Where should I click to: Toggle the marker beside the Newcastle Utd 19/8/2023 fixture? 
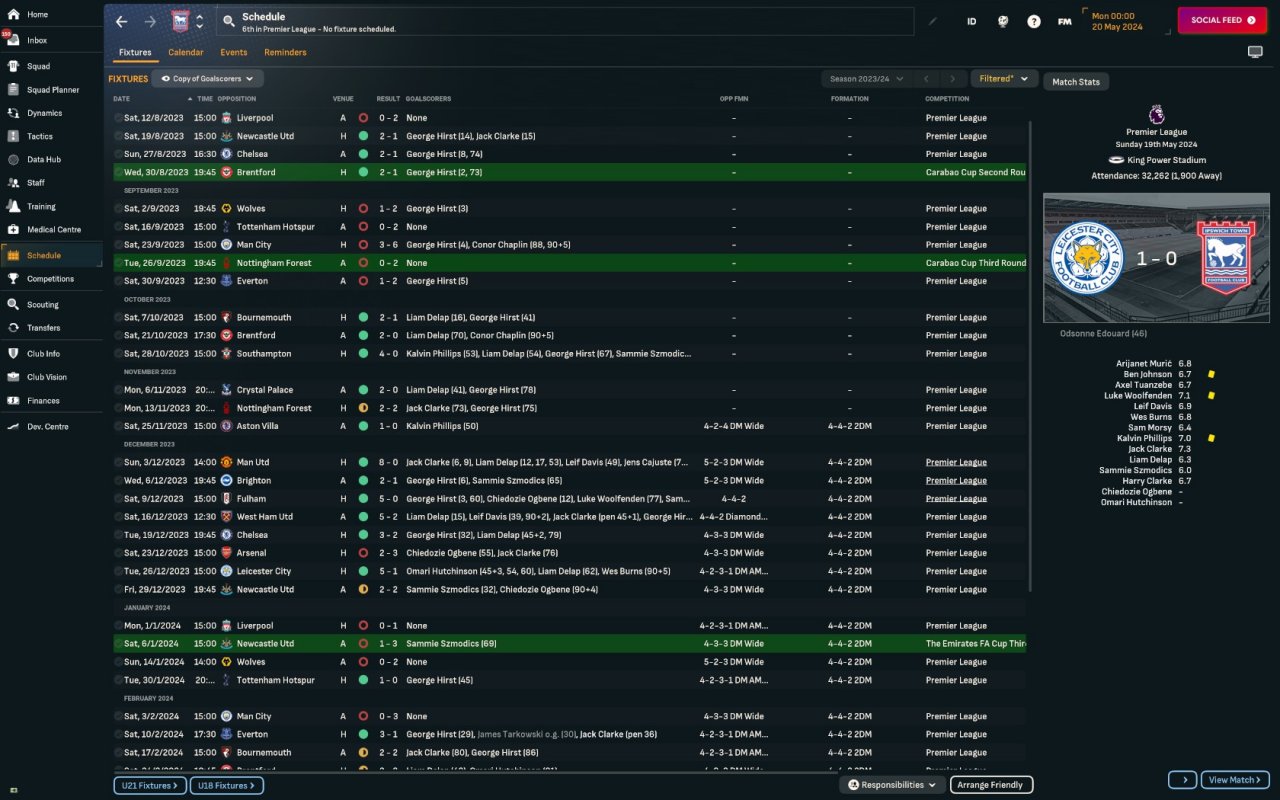tap(118, 136)
